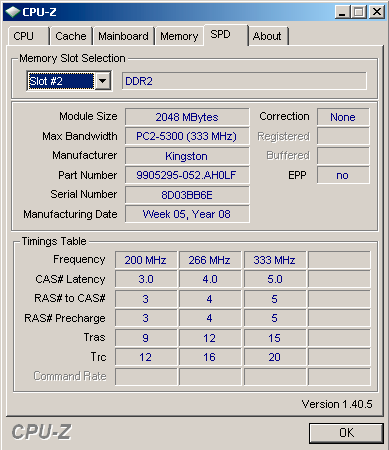Viewport: 389px width, 450px height.
Task: Click the 2048 MBytes module size value
Action: (x=187, y=117)
